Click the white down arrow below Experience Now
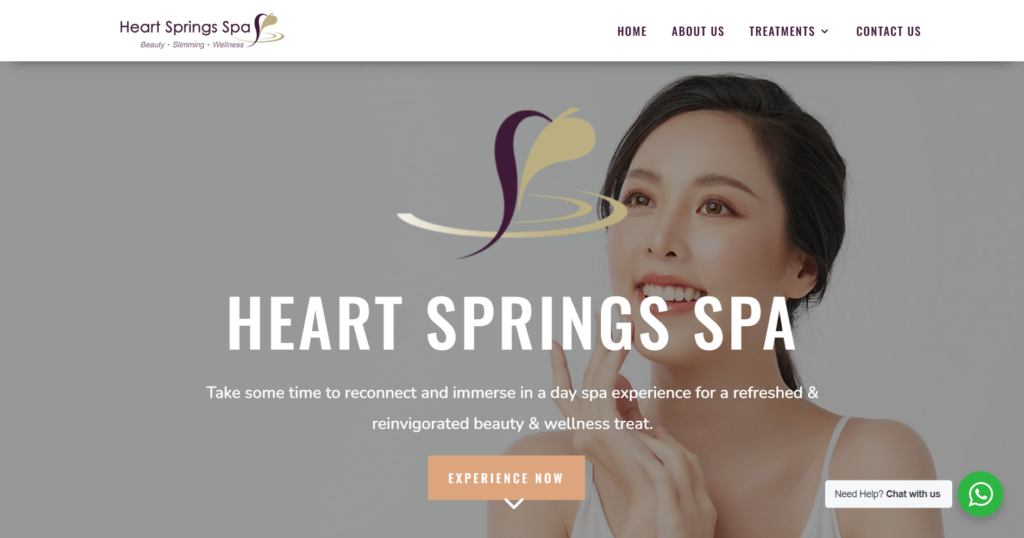Image resolution: width=1024 pixels, height=538 pixels. (514, 504)
